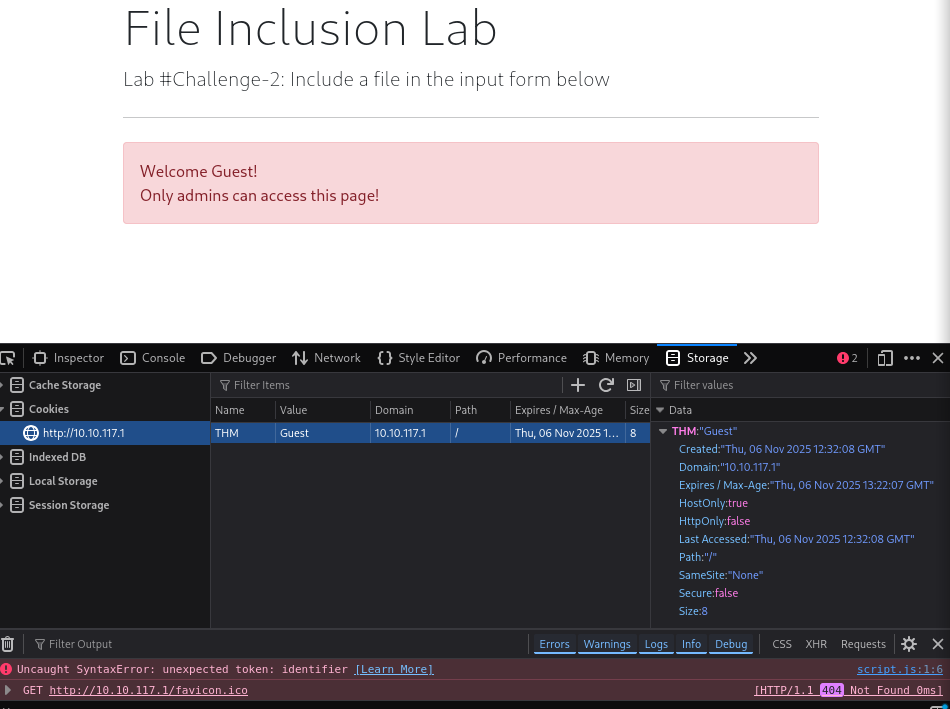Open the Inspector tab
Screen dimensions: 950x709
pyautogui.click(x=68, y=358)
